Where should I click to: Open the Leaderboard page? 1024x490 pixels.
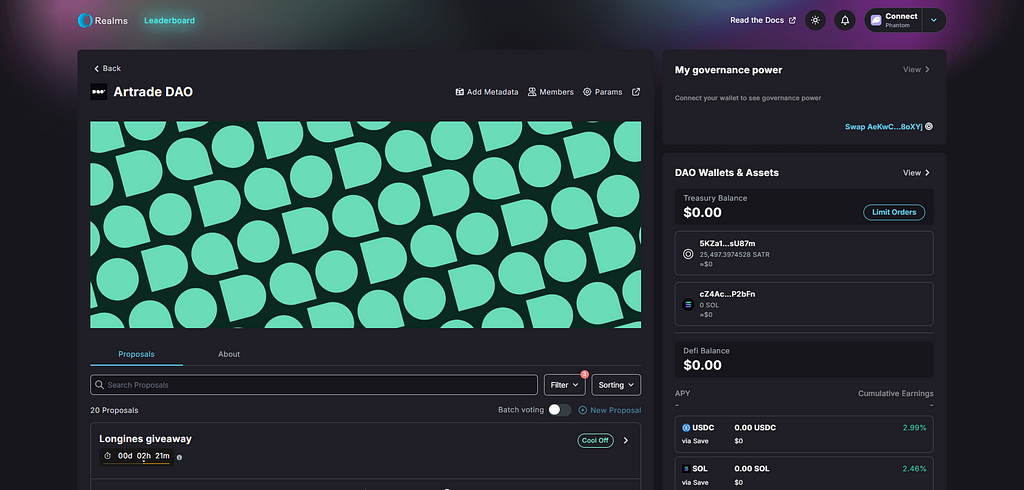coord(169,20)
